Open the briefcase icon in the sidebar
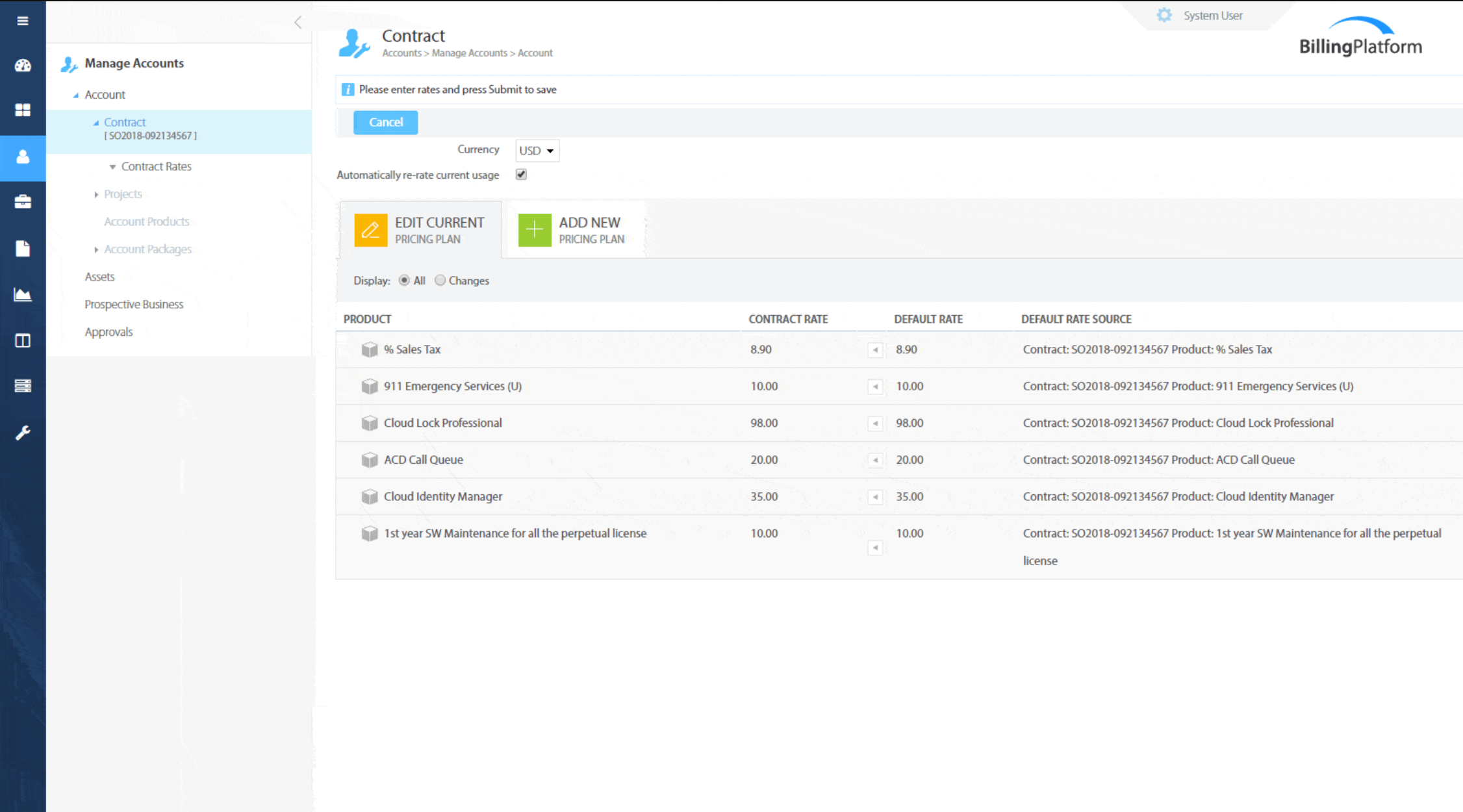The height and width of the screenshot is (812, 1463). pyautogui.click(x=23, y=201)
